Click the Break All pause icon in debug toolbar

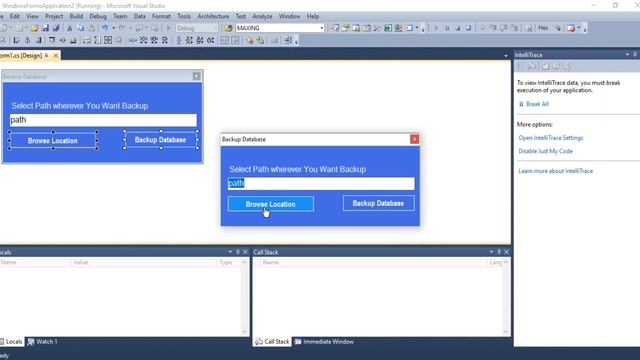coord(447,28)
